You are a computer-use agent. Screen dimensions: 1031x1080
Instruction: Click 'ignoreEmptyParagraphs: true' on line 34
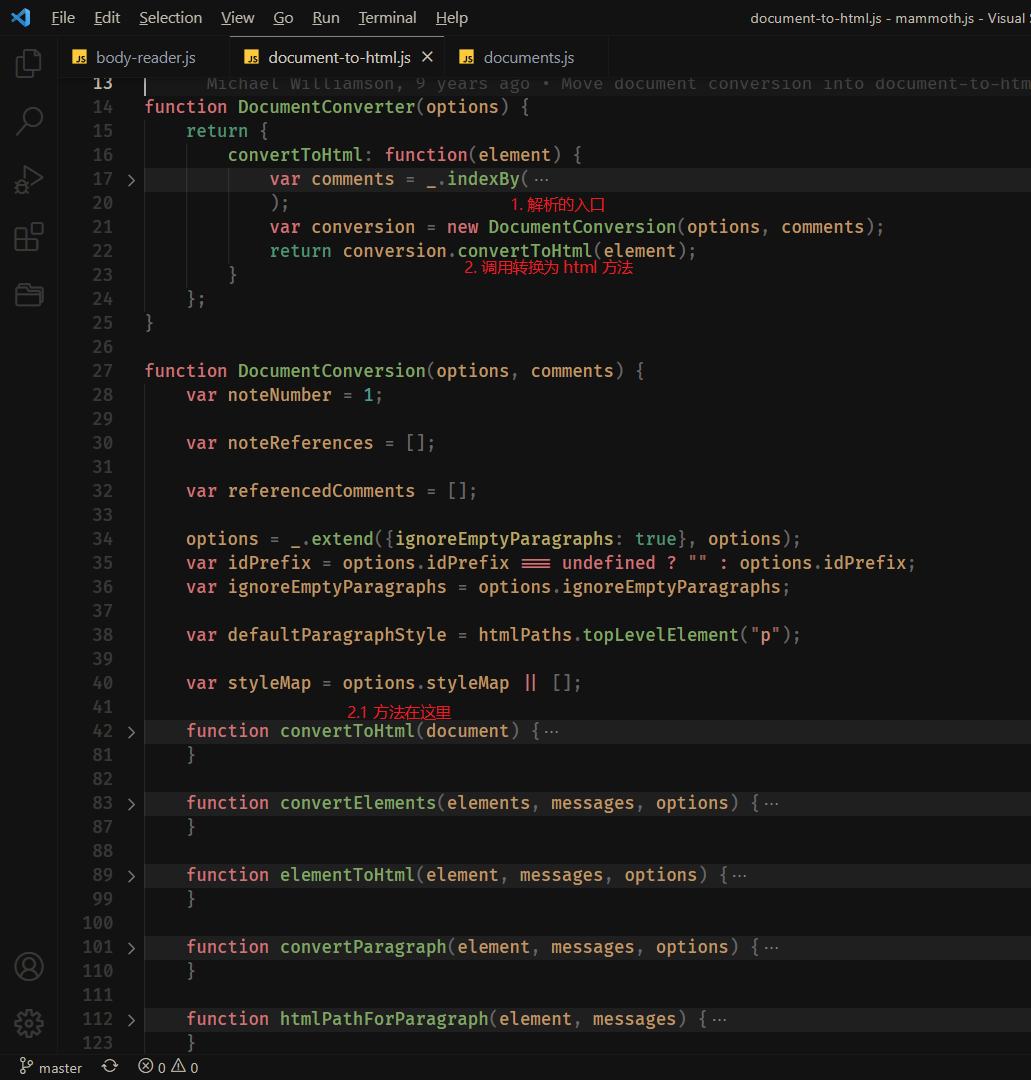pos(535,539)
